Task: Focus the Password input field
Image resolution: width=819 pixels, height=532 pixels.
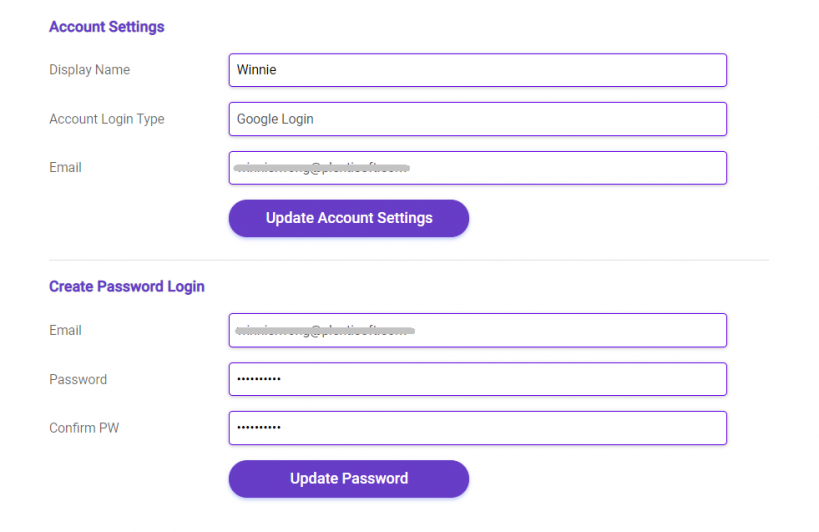Action: pyautogui.click(x=477, y=379)
